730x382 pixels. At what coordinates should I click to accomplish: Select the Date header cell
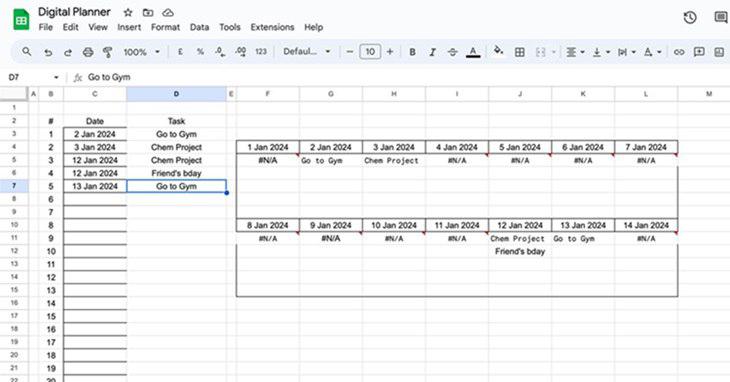tap(95, 121)
